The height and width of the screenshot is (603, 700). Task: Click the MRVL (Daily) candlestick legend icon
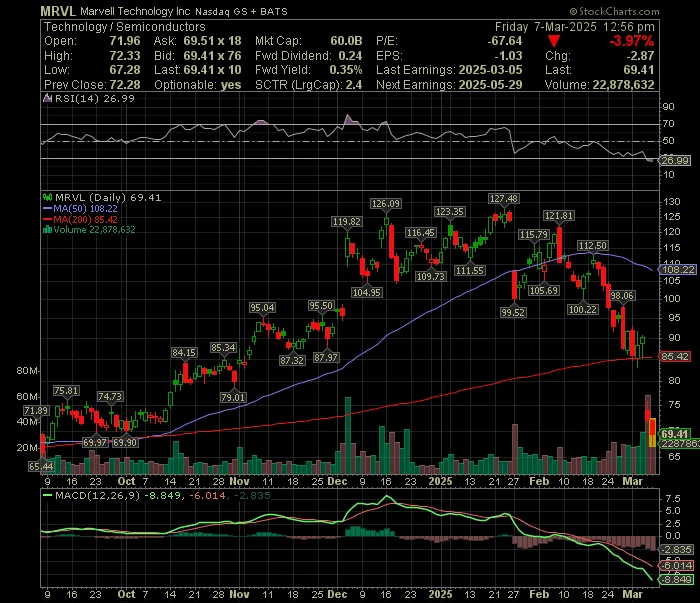(47, 197)
